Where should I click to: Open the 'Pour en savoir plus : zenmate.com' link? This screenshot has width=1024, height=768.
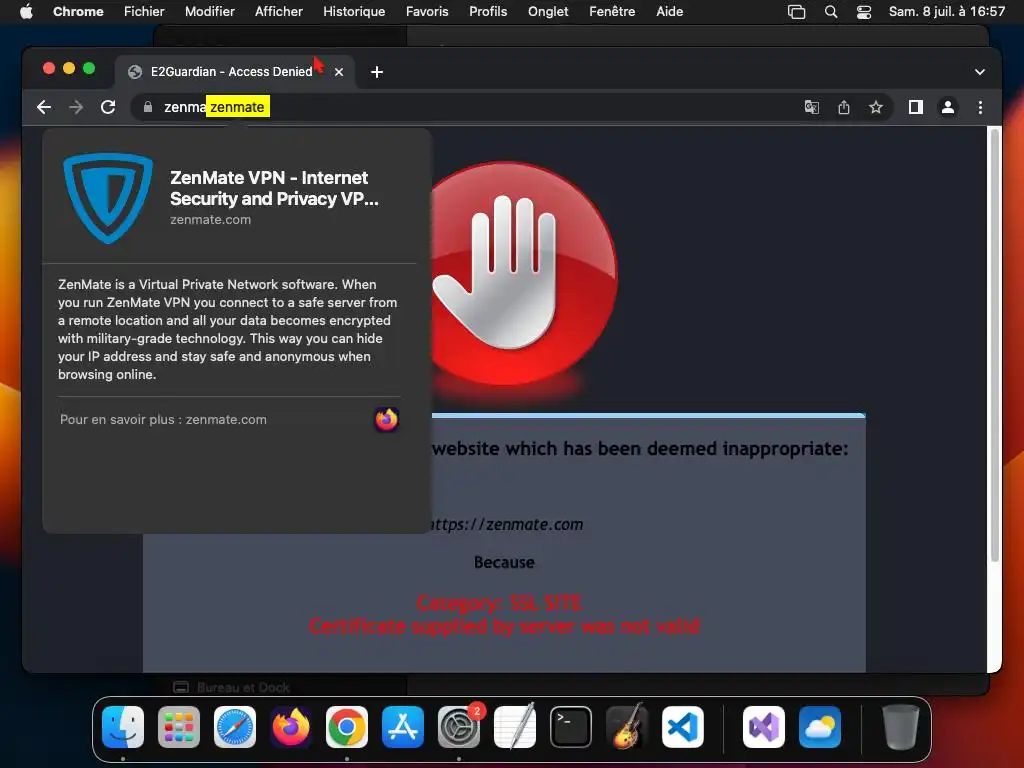[x=163, y=419]
